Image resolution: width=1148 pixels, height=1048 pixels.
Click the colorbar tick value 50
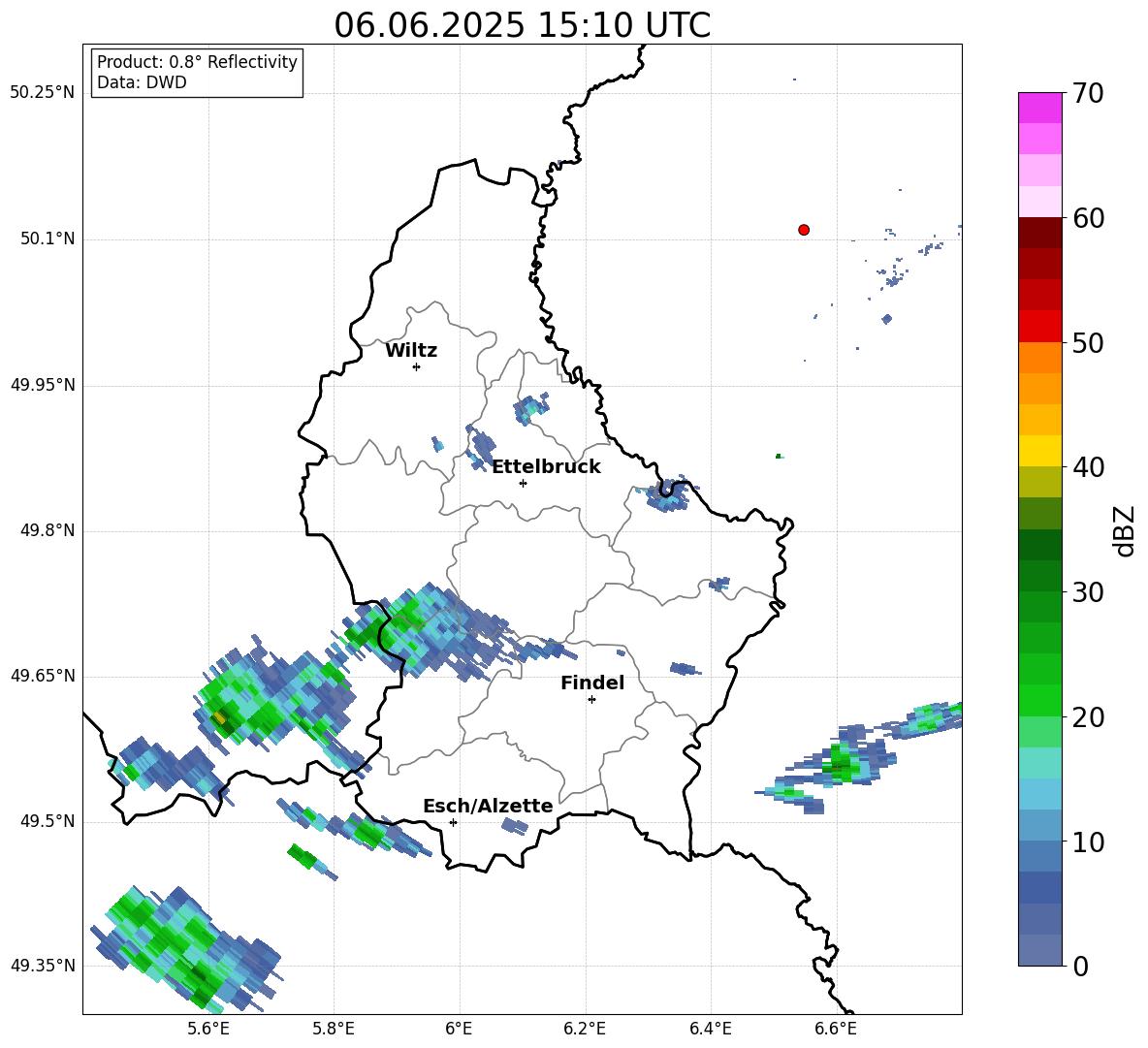coord(1088,343)
